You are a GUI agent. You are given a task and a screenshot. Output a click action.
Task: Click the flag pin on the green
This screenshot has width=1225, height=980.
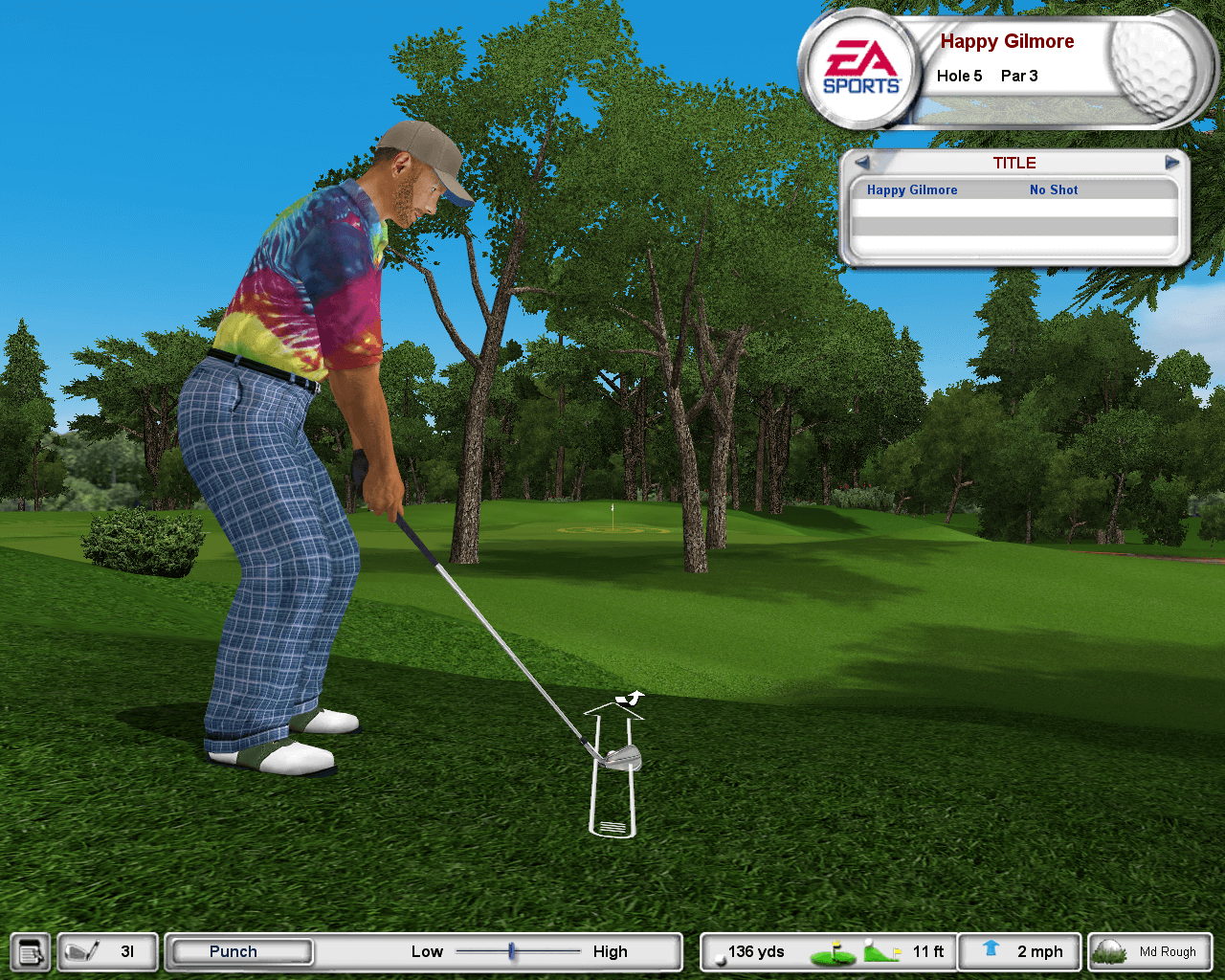[612, 515]
